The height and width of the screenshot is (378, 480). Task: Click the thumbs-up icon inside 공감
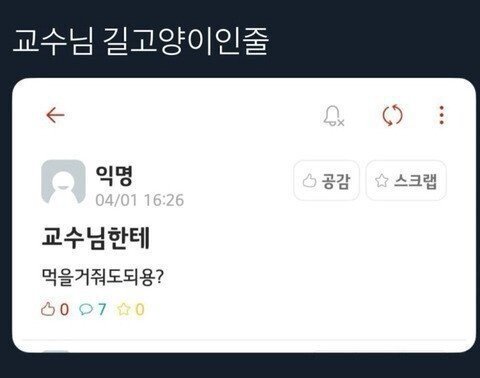(x=309, y=181)
